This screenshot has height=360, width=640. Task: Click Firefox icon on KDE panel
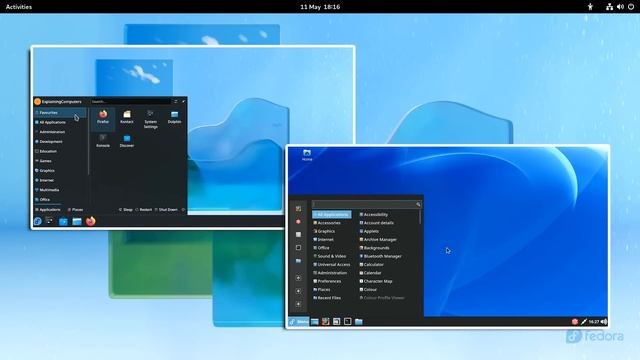[x=91, y=221]
